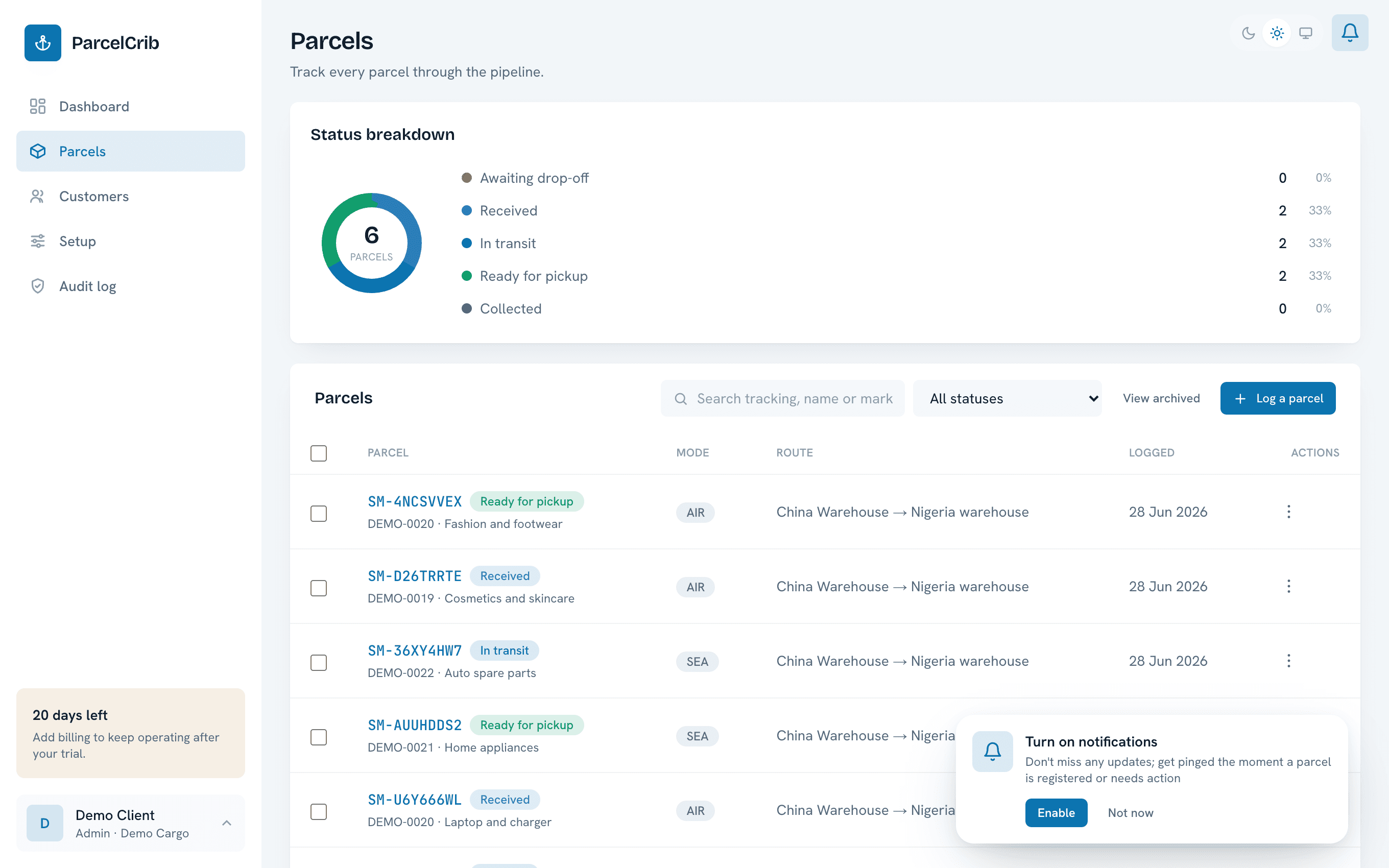Click Ready for pickup badge on SM-AUUHDDS2
The height and width of the screenshot is (868, 1389).
coord(526,726)
